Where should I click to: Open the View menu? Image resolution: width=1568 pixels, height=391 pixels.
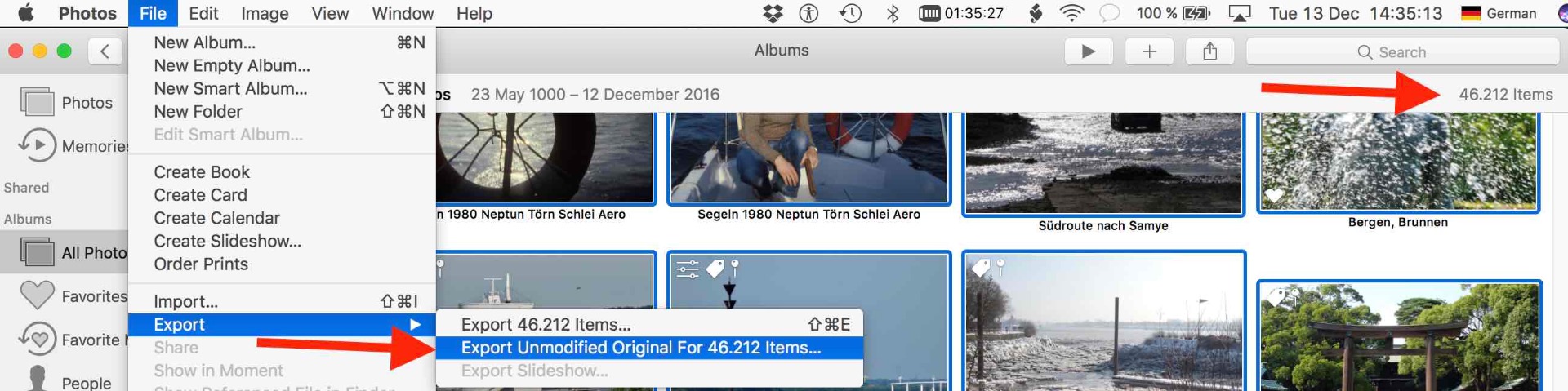(330, 13)
